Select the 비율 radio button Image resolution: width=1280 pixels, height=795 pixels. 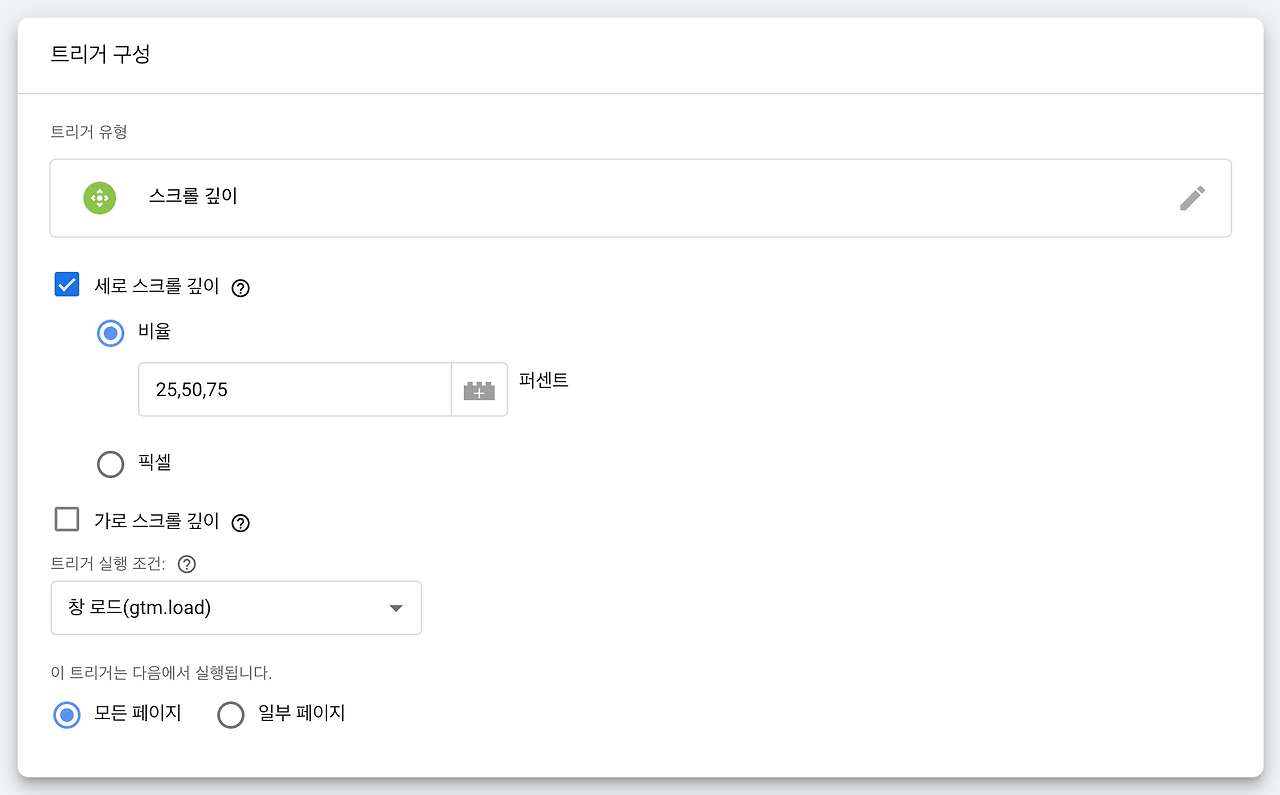point(110,333)
